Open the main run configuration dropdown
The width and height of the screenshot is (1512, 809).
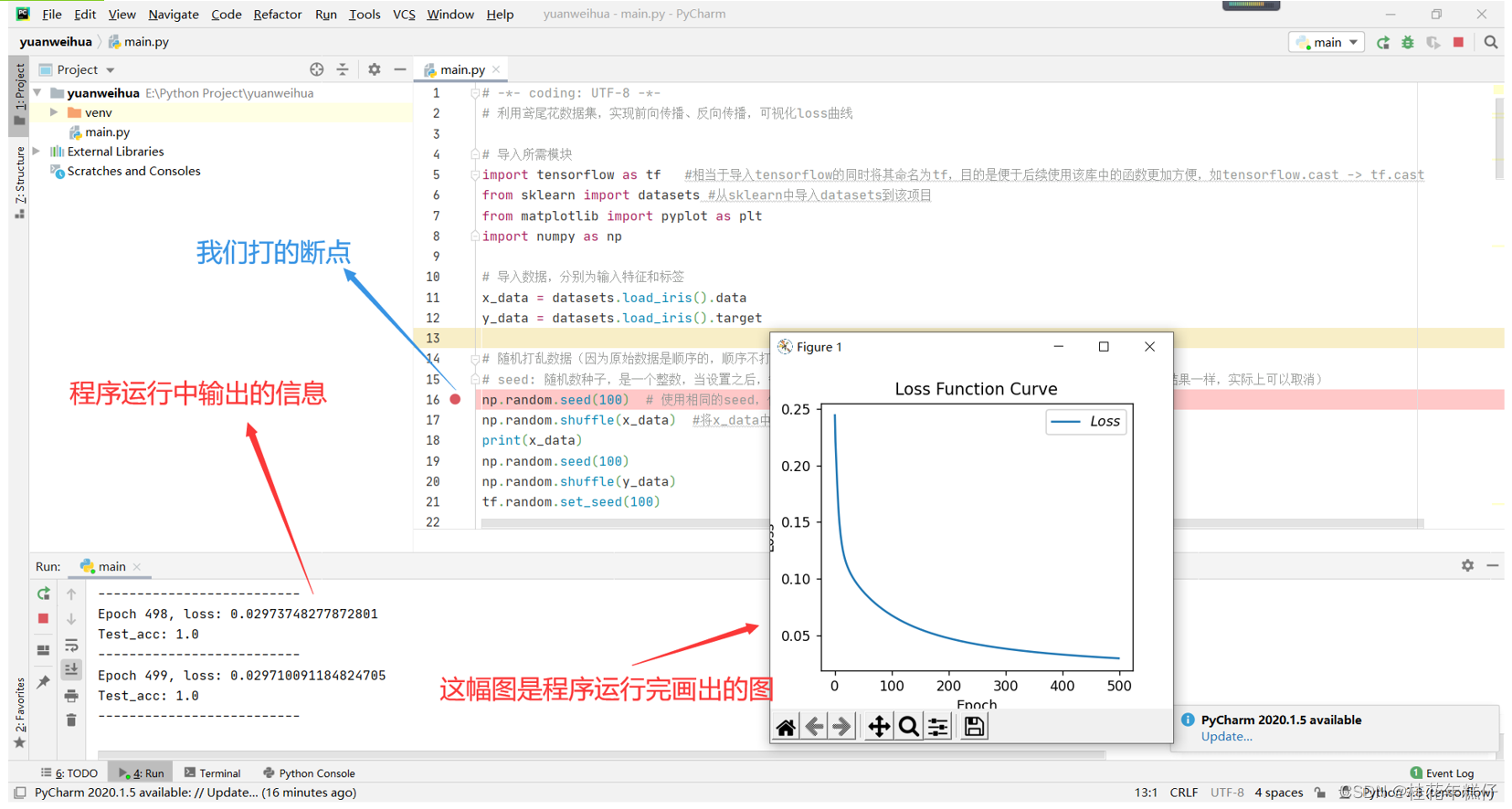coord(1327,42)
